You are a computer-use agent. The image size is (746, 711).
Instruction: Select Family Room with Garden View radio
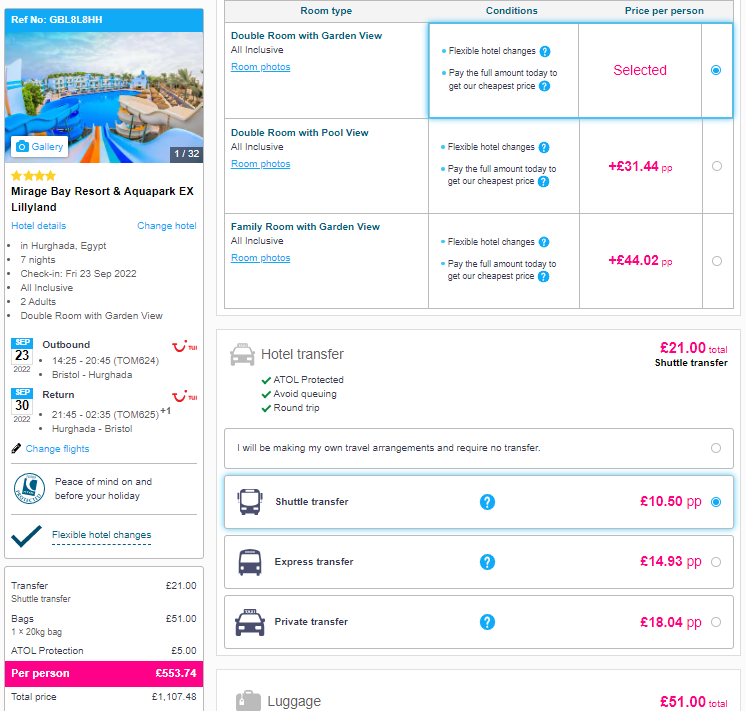pyautogui.click(x=717, y=261)
